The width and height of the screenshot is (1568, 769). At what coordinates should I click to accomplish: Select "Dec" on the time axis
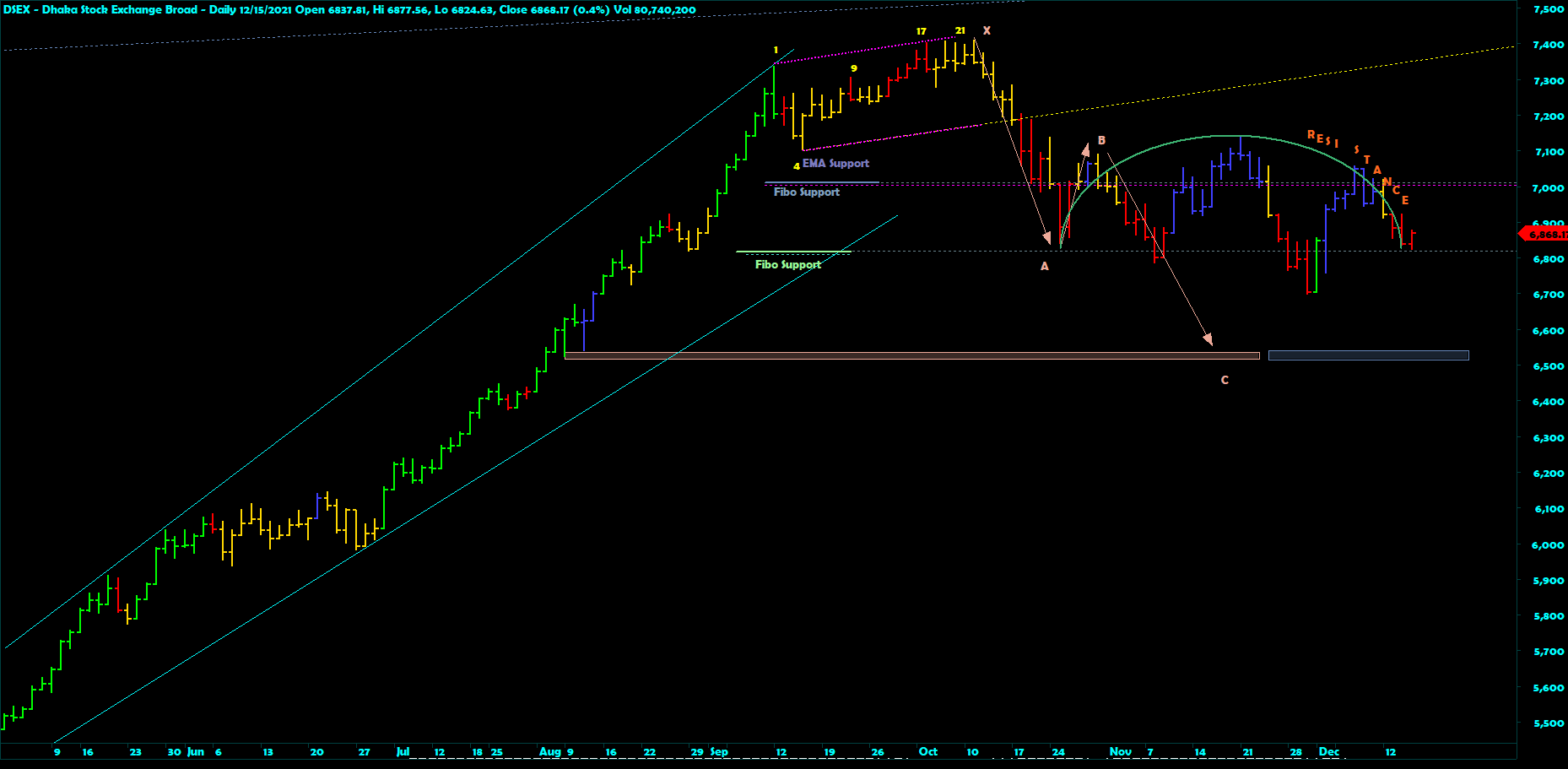pyautogui.click(x=1328, y=751)
